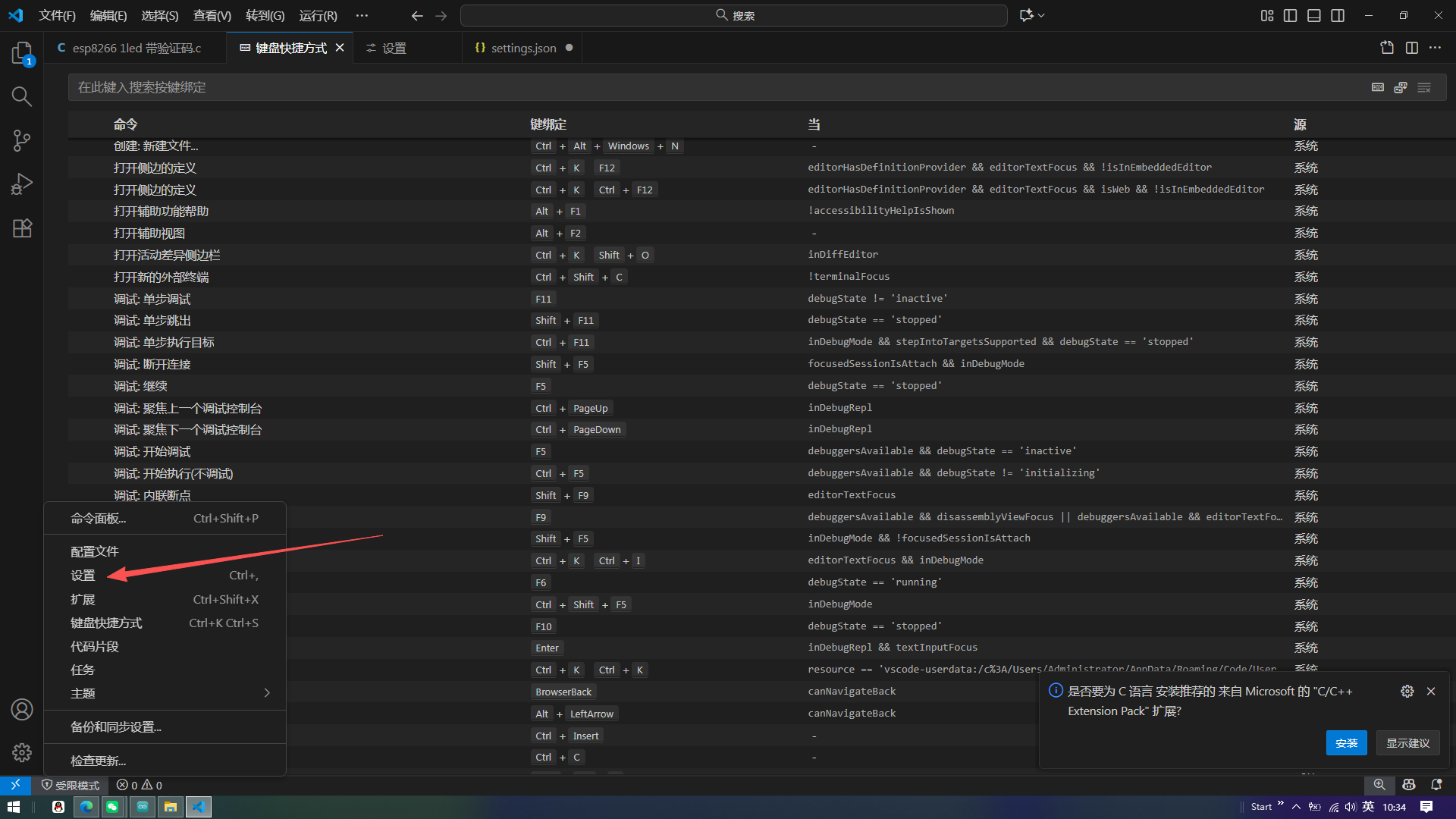Open Source Control view in activity bar
Image resolution: width=1456 pixels, height=819 pixels.
(21, 140)
